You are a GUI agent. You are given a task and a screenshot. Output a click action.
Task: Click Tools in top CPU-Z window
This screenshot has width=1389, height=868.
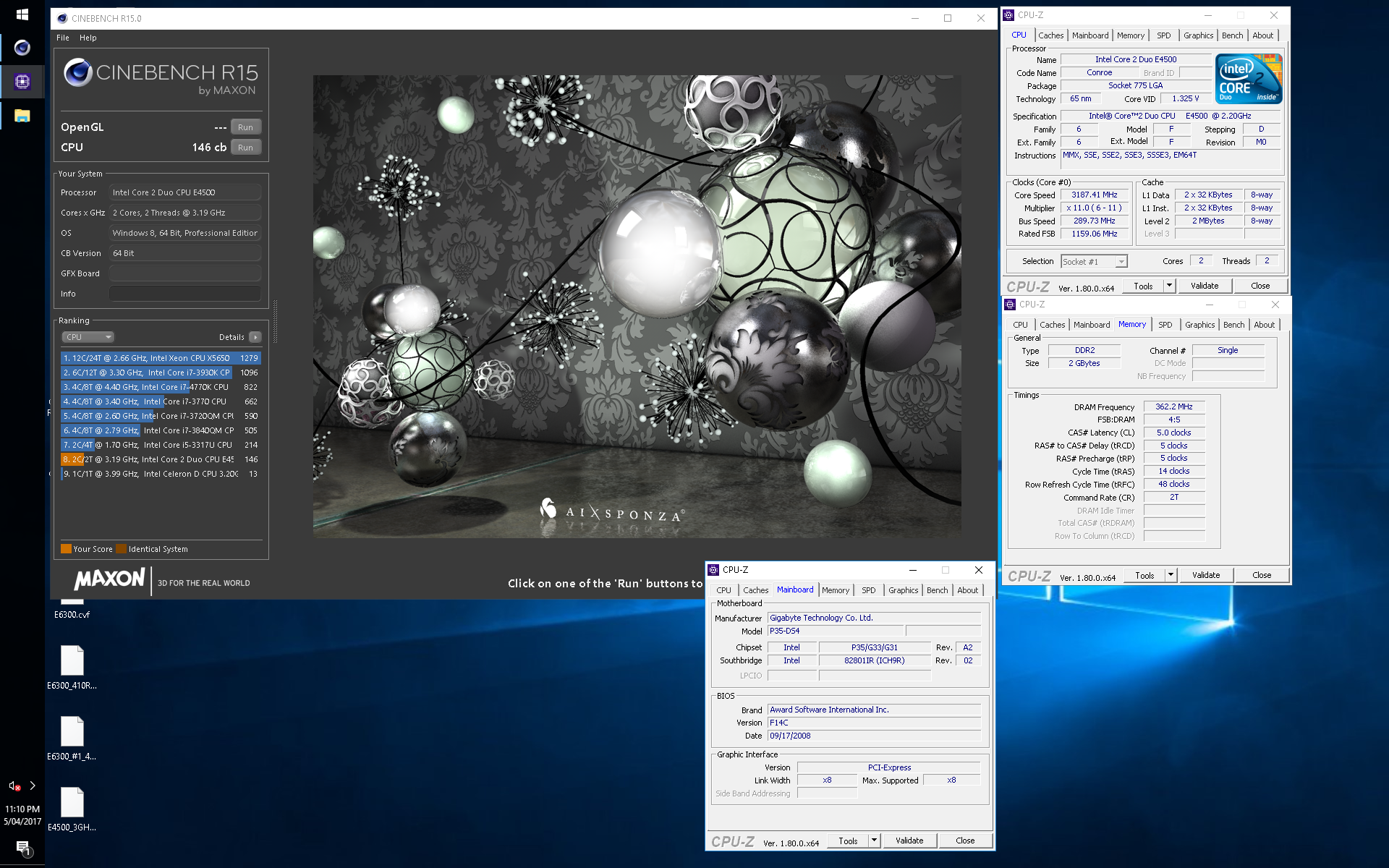1143,286
